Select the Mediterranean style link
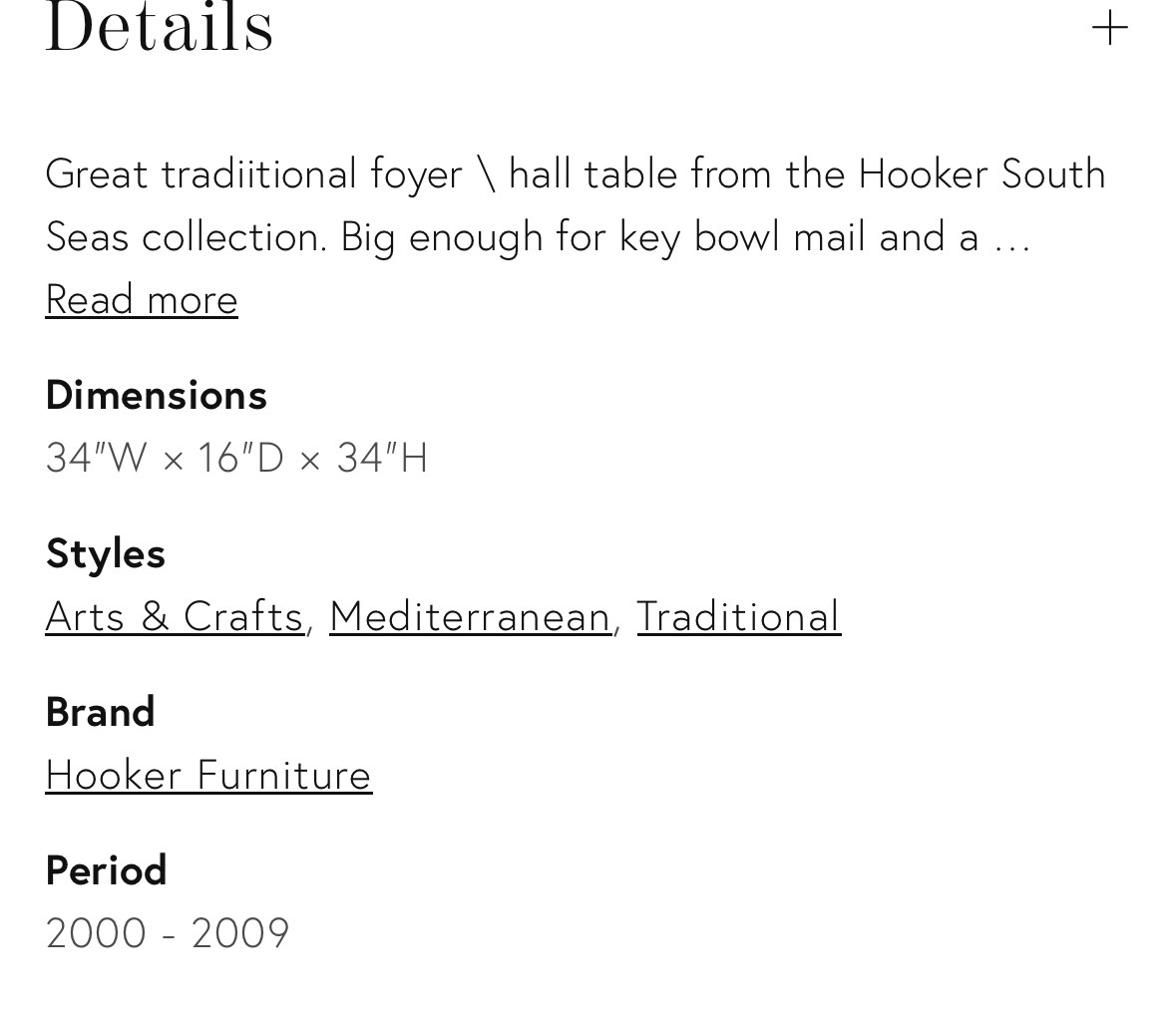 [470, 616]
